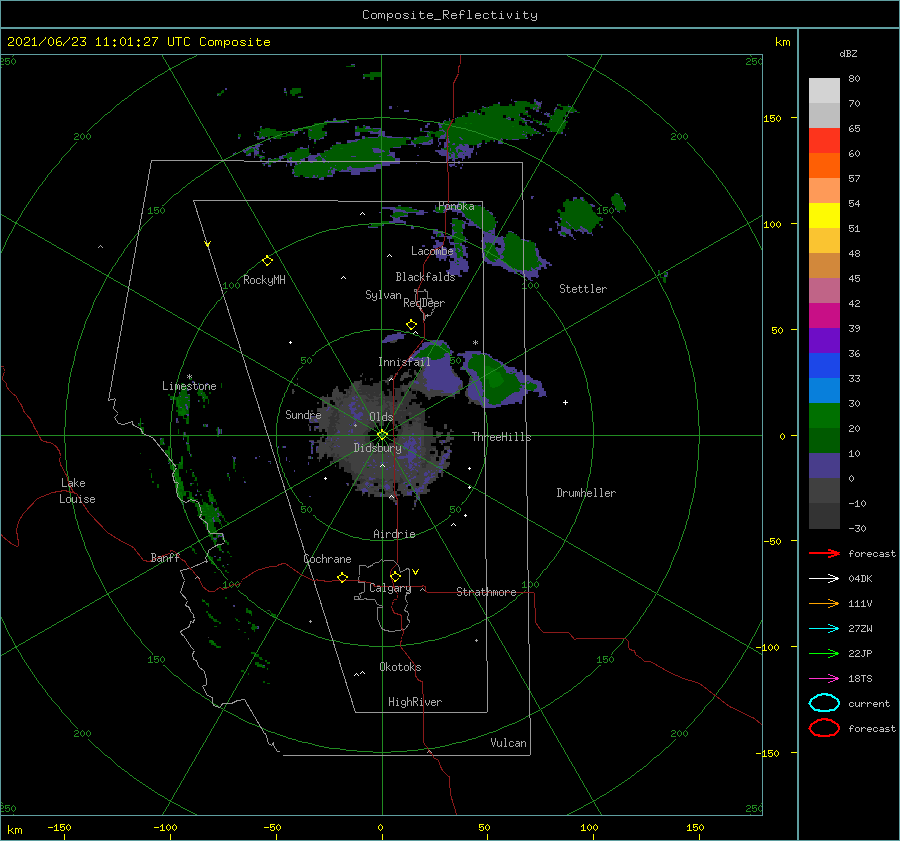Select the yellow diamond marker below RedDeer
The width and height of the screenshot is (900, 841).
point(411,325)
